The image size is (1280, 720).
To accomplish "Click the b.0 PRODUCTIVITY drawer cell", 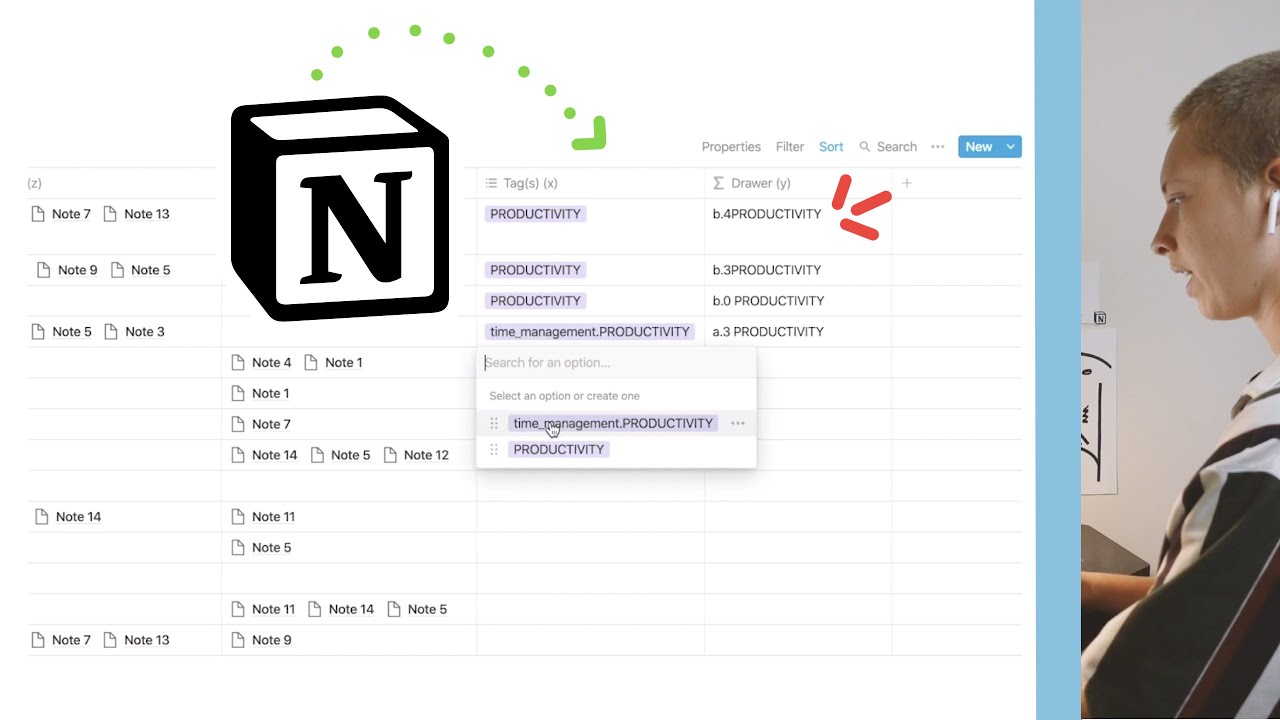I will point(798,301).
